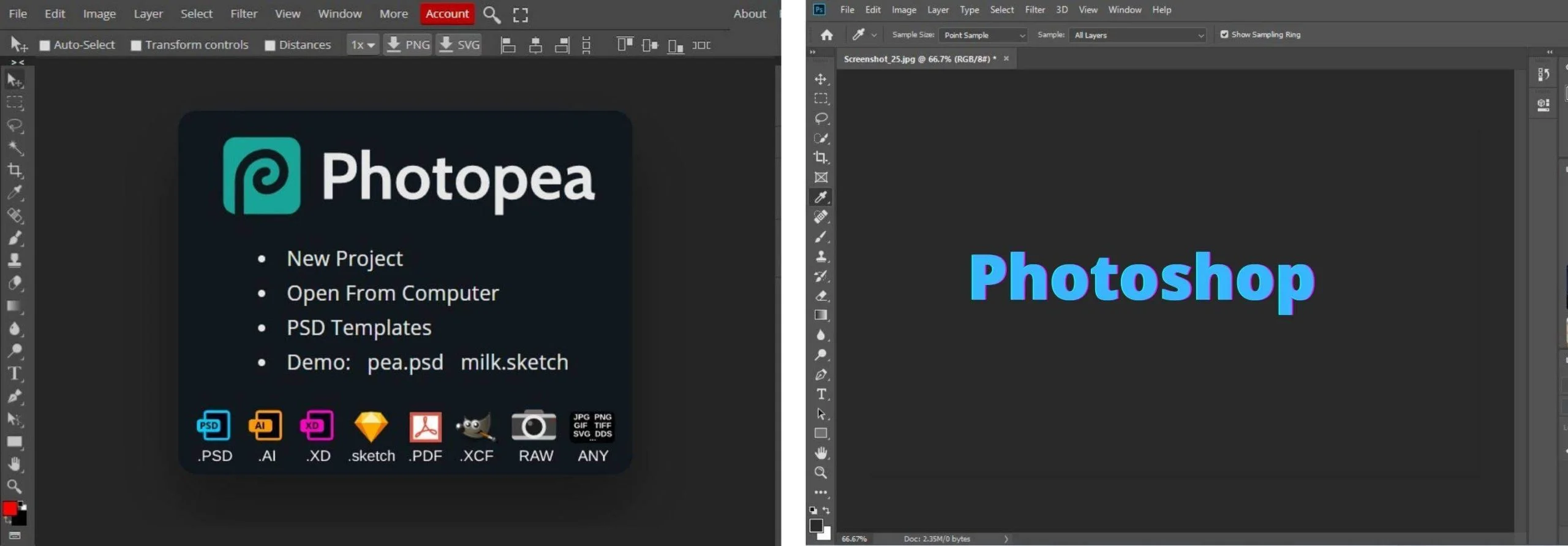Toggle Photopea's fullscreen icon
The image size is (1568, 546).
pos(521,15)
